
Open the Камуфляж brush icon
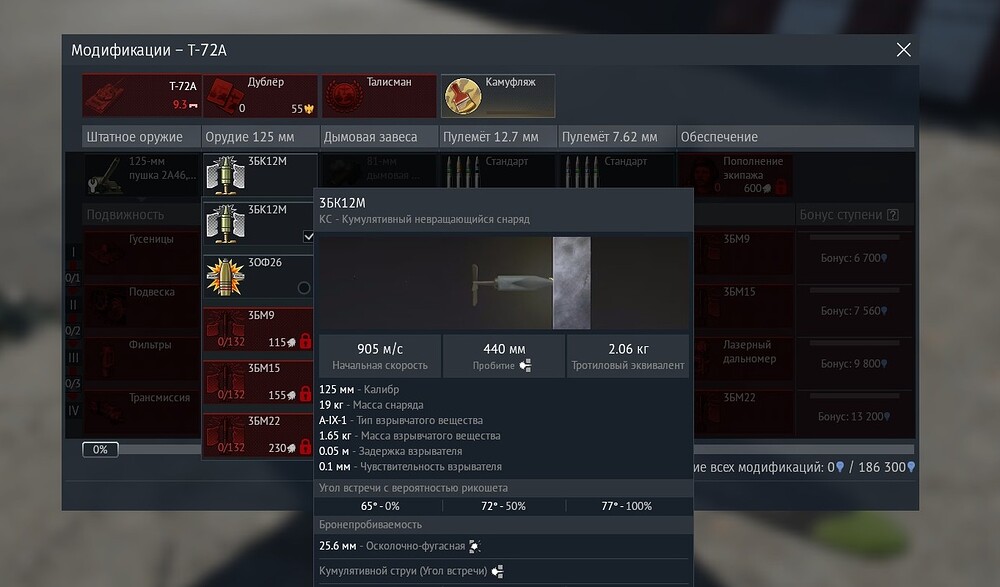462,96
